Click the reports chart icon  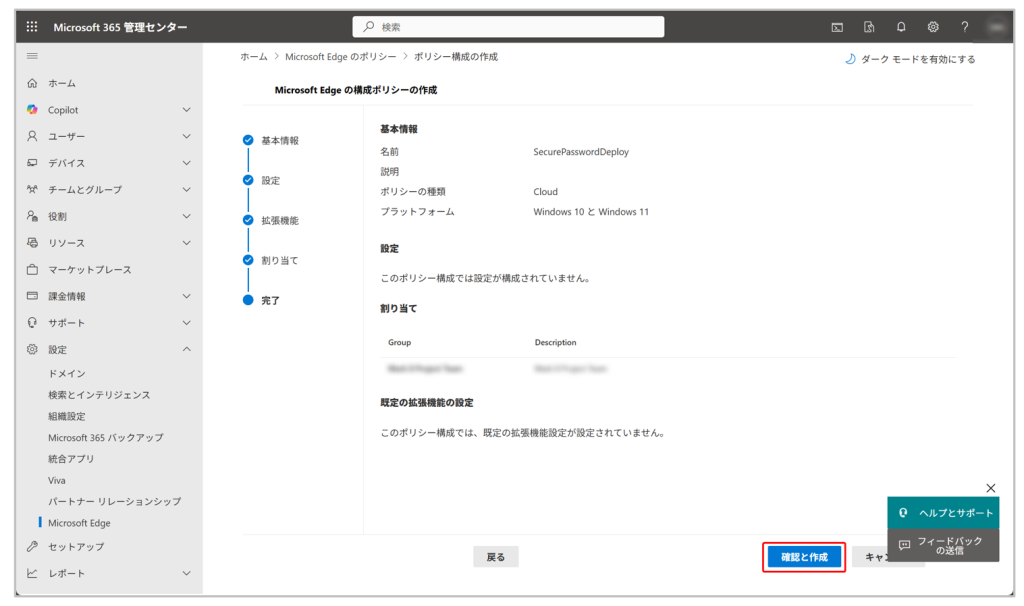point(32,573)
